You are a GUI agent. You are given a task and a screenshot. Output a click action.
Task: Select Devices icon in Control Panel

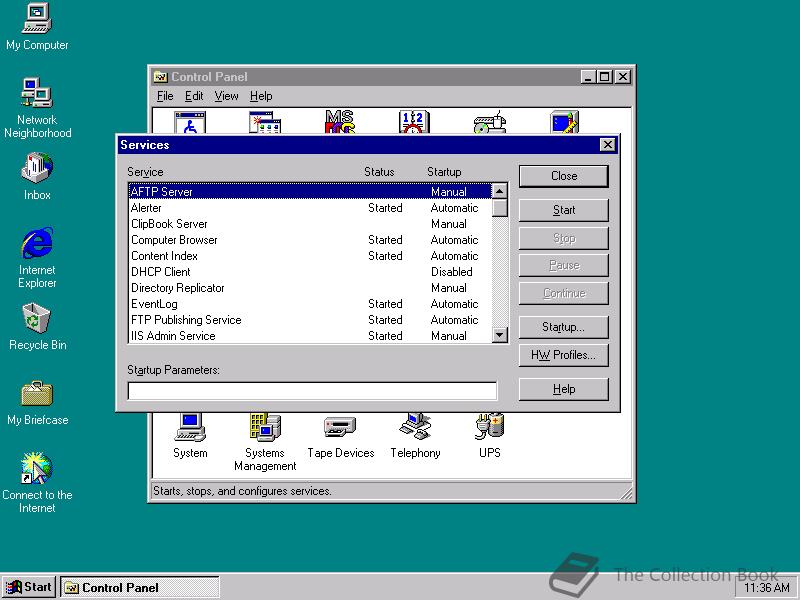coord(489,122)
